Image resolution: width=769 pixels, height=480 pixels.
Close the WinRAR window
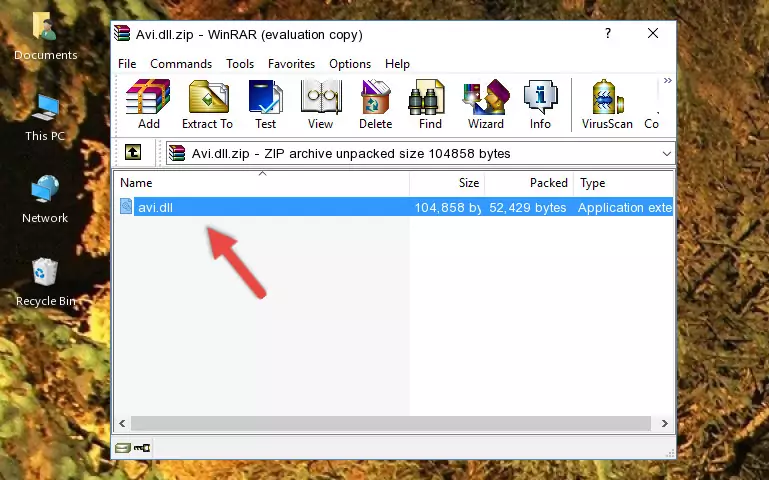coord(653,33)
